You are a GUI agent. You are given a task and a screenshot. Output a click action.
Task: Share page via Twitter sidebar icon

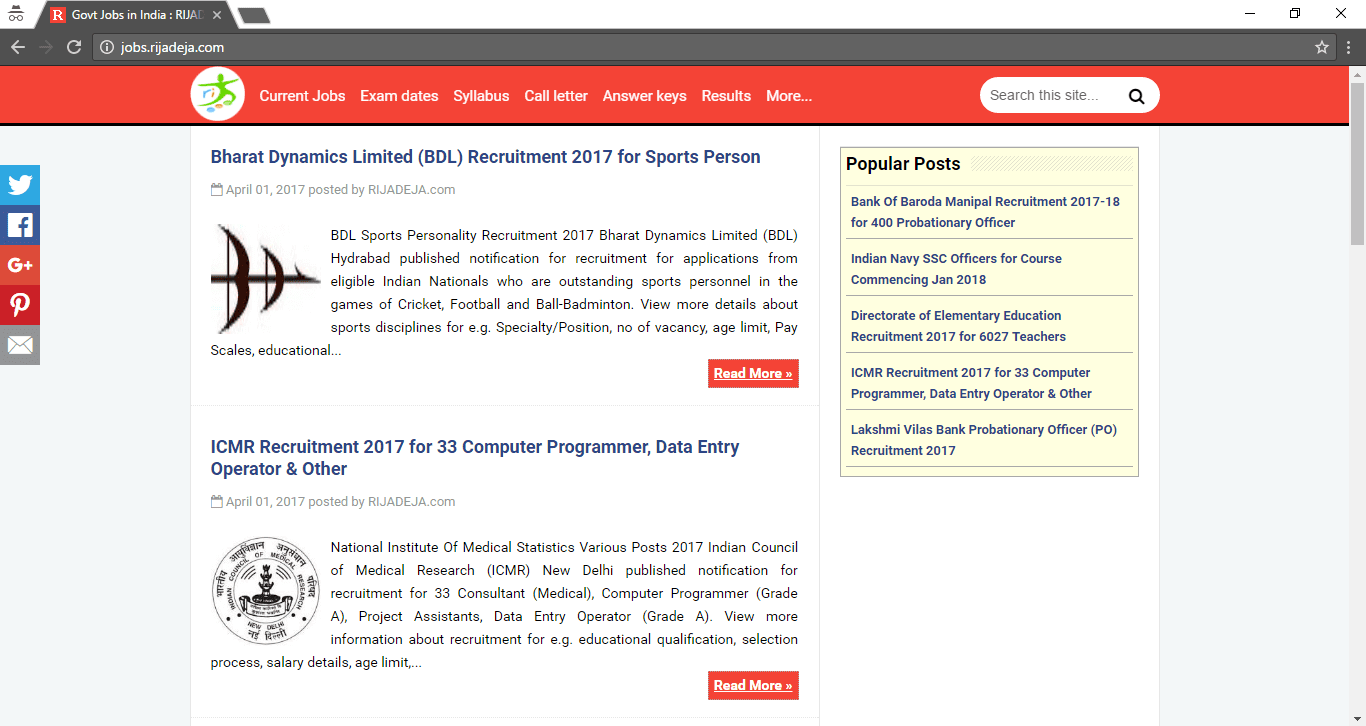(20, 185)
